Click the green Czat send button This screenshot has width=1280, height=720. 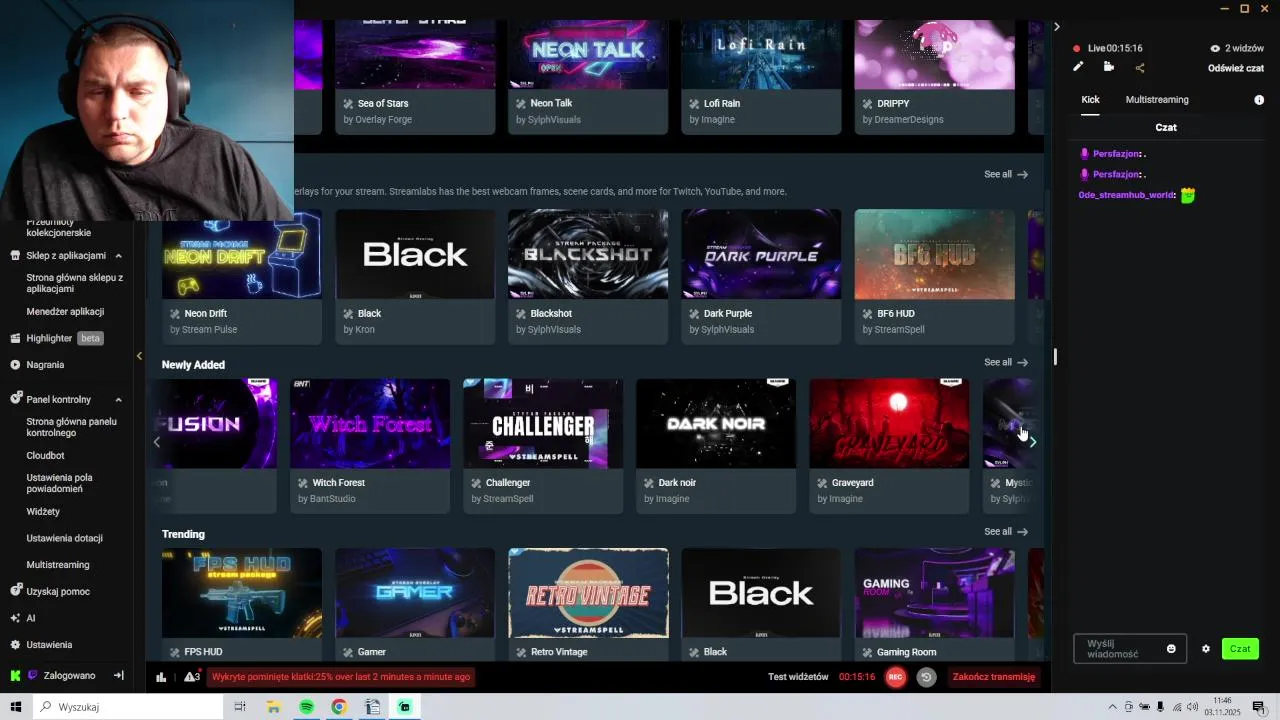1240,649
